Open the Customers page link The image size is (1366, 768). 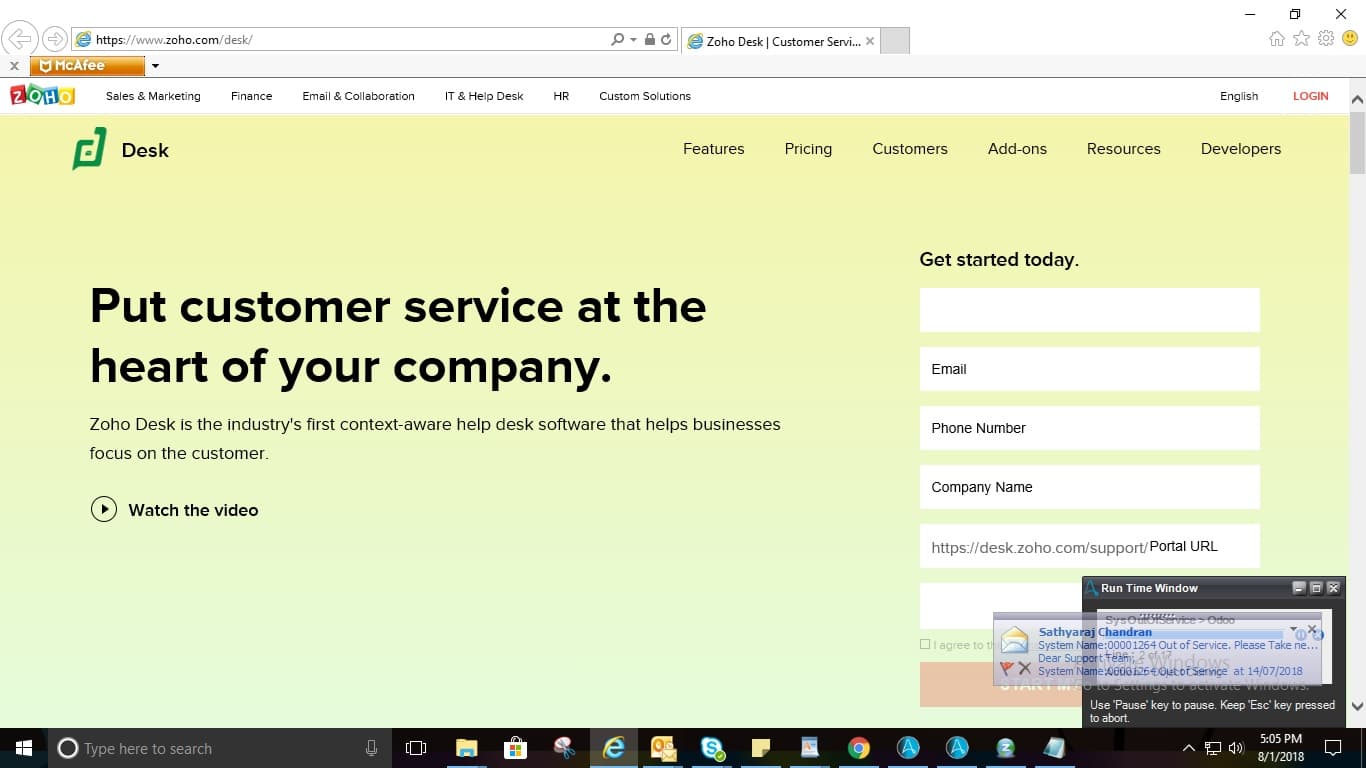point(910,149)
